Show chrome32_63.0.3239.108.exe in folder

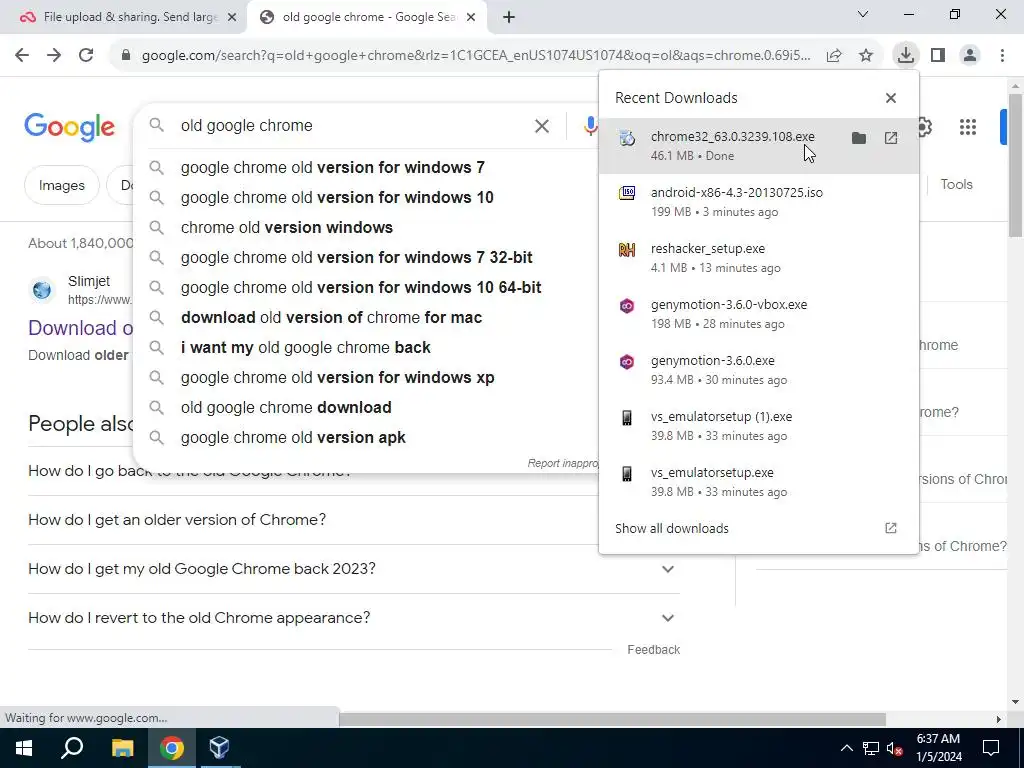(x=859, y=138)
